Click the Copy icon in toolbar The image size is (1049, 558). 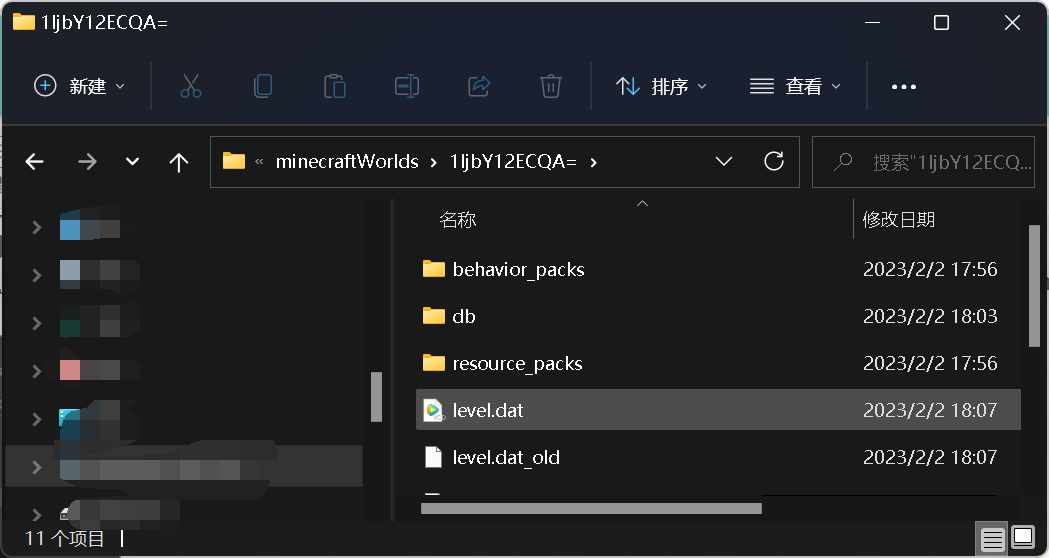pos(263,86)
